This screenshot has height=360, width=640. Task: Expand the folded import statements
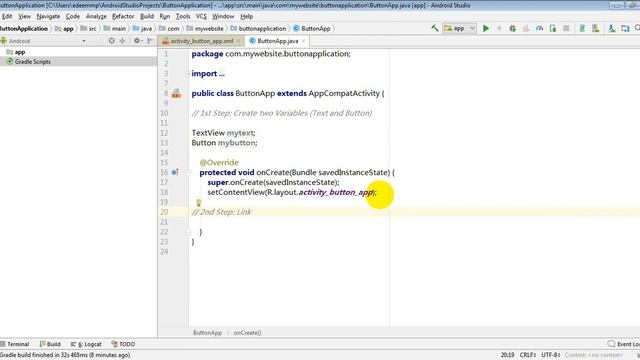pos(188,73)
